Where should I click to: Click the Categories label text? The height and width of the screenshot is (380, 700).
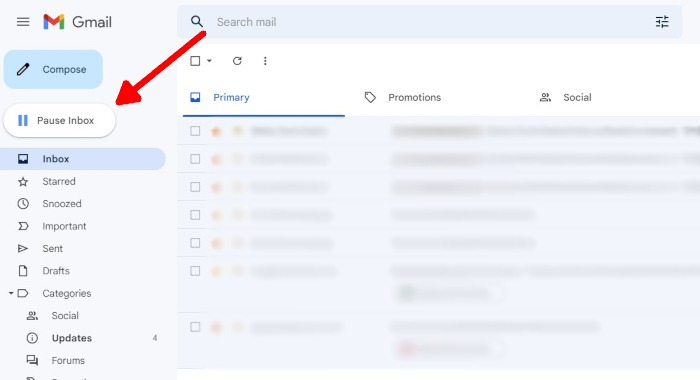tap(67, 293)
